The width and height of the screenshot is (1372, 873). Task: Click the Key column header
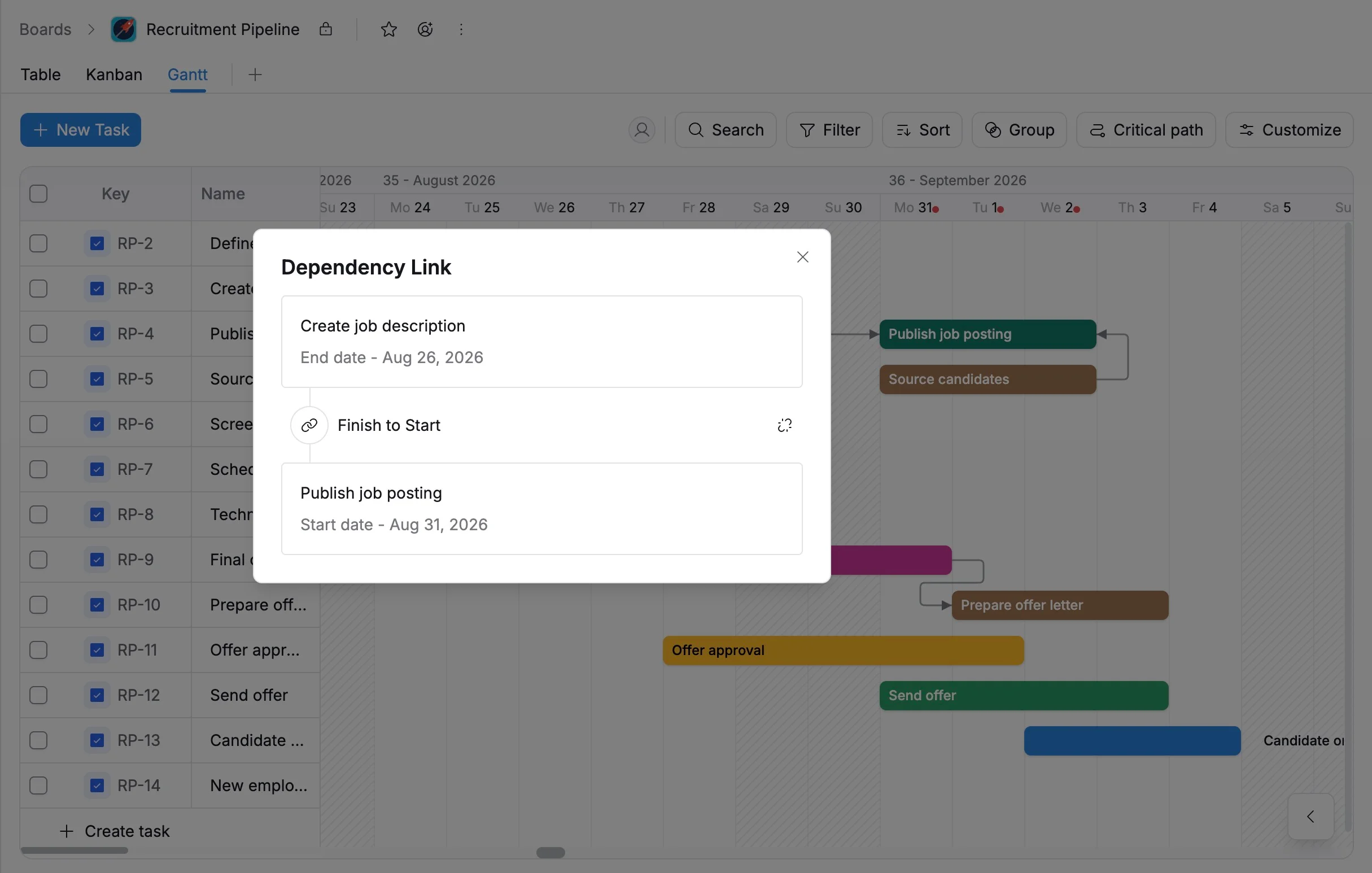[115, 194]
